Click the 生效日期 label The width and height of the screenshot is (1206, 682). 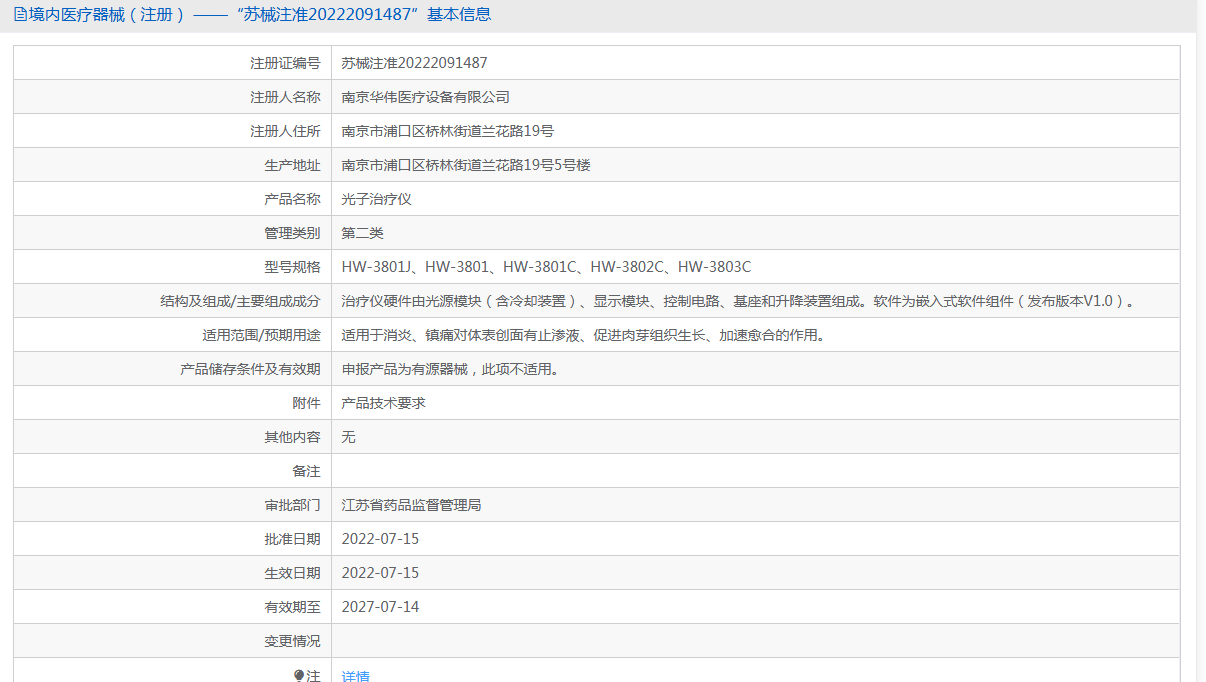(292, 573)
